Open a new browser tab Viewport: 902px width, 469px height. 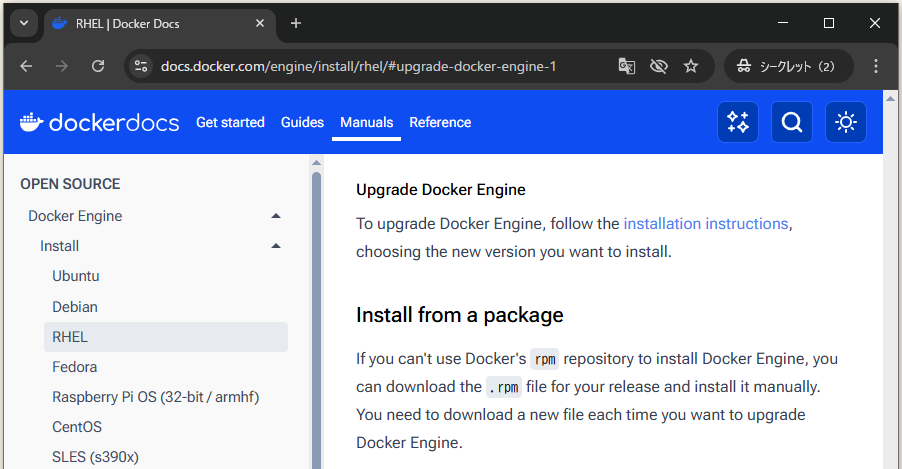(x=296, y=23)
